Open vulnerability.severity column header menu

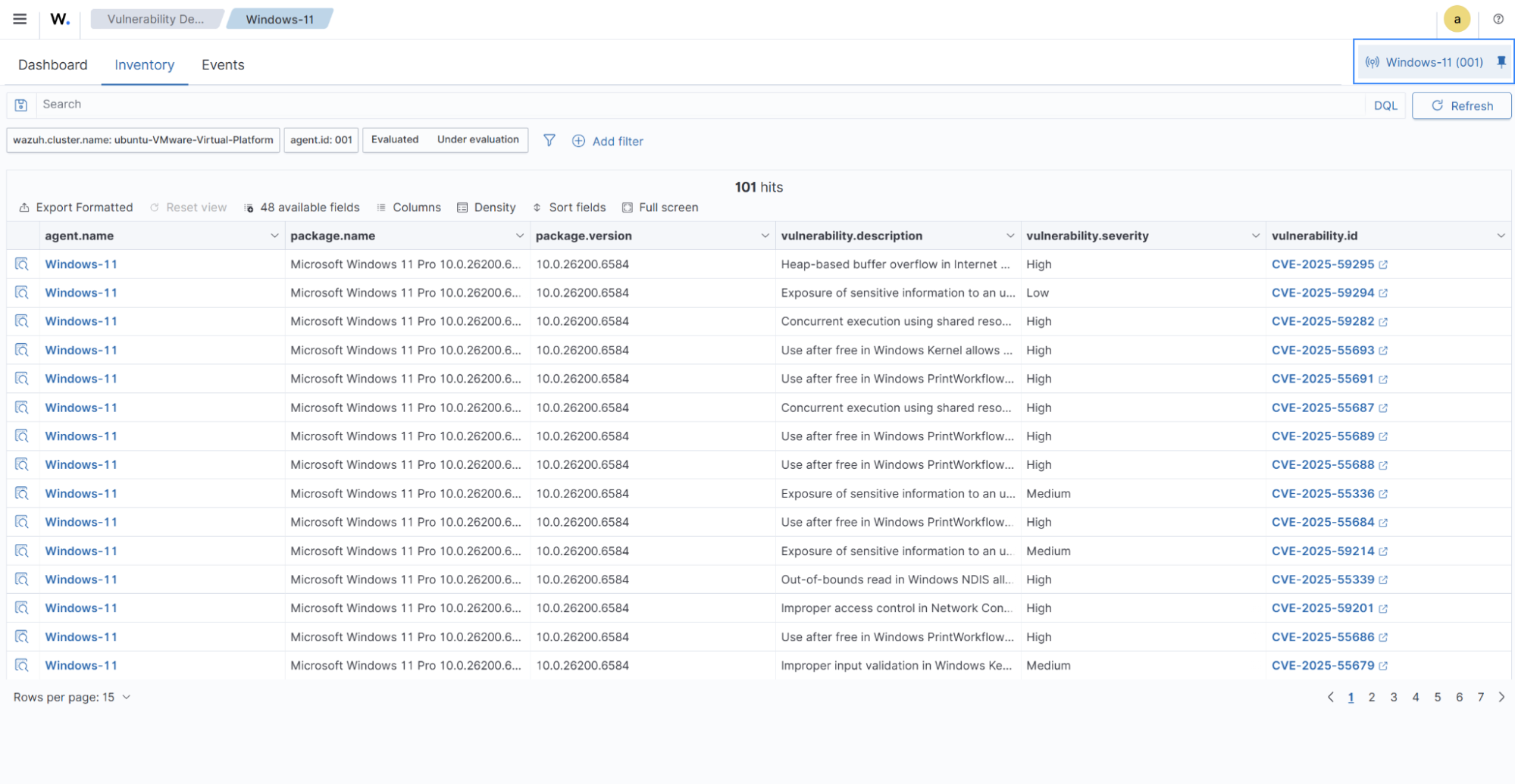(x=1255, y=236)
